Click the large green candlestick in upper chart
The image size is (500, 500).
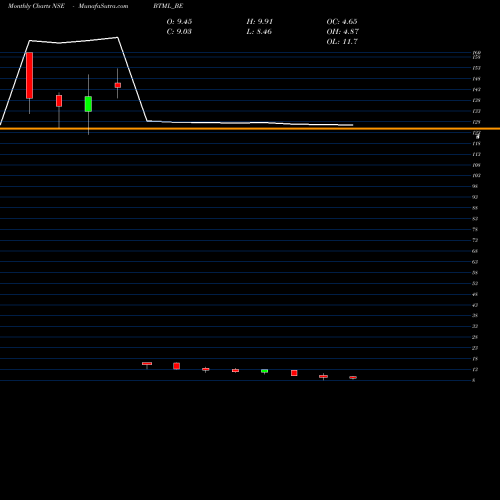pyautogui.click(x=88, y=104)
